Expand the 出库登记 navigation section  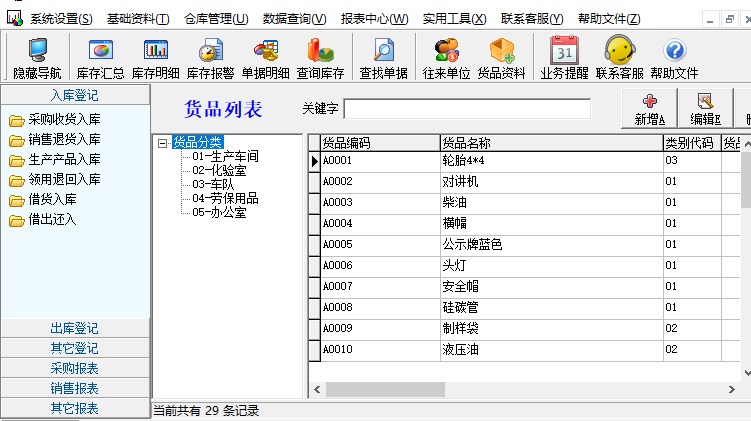pos(75,328)
